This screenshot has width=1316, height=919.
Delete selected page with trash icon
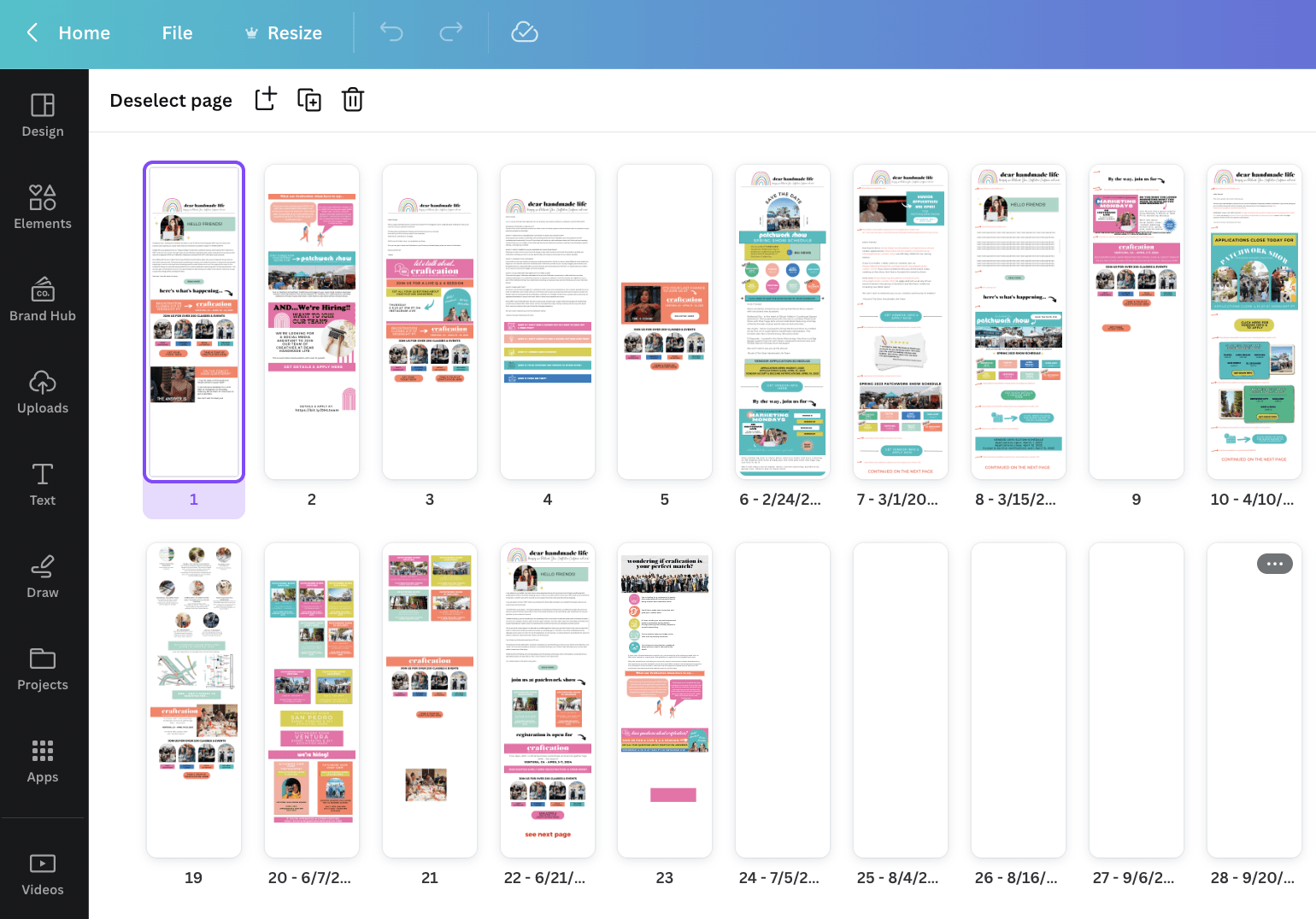coord(353,100)
